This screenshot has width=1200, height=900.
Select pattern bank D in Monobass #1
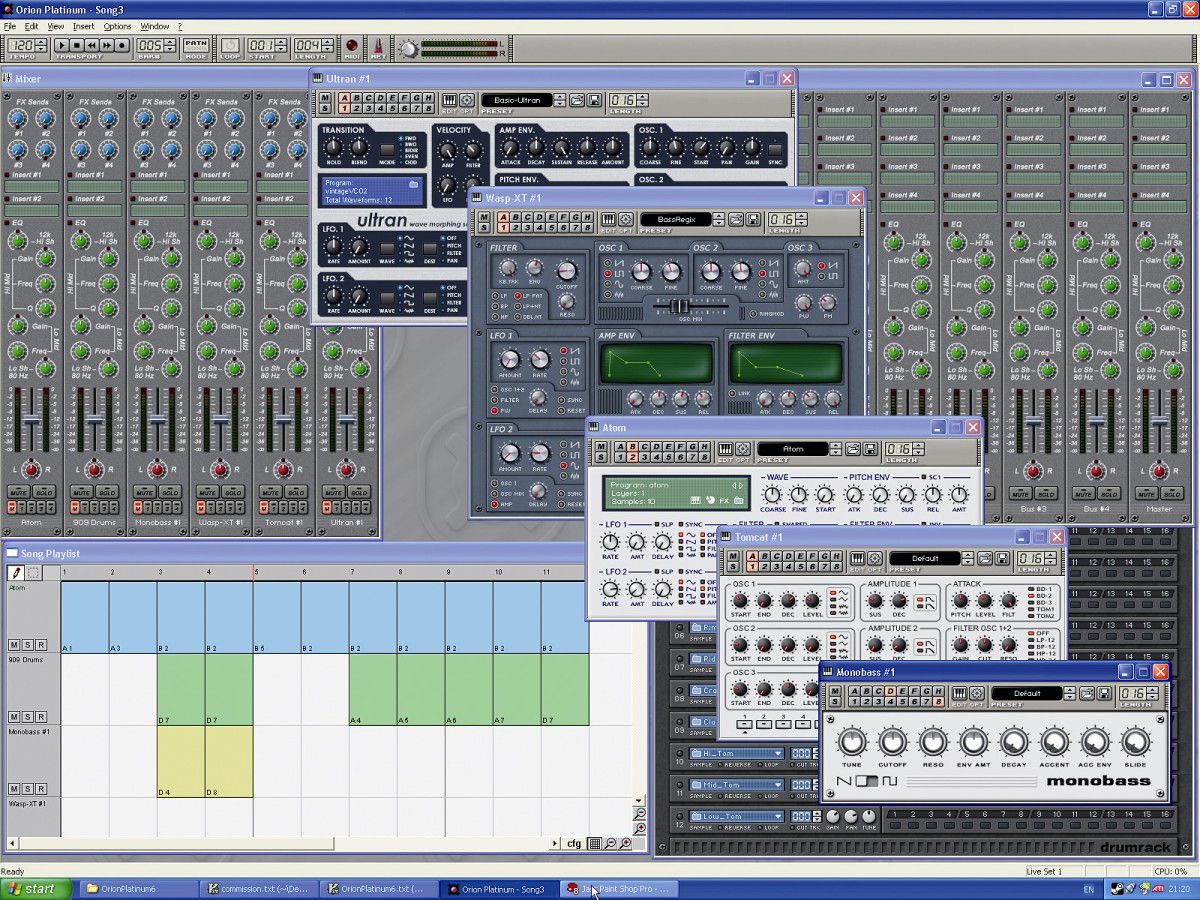[890, 691]
